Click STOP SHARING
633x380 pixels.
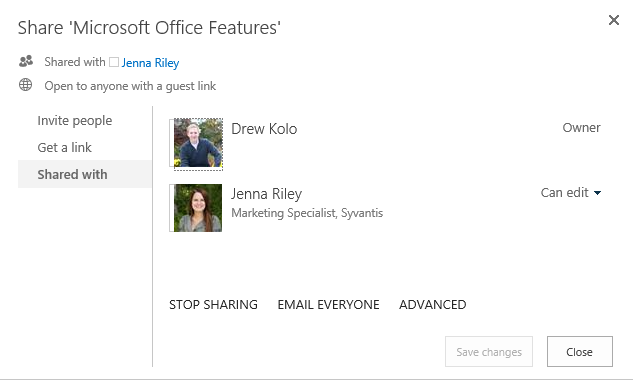click(x=213, y=304)
